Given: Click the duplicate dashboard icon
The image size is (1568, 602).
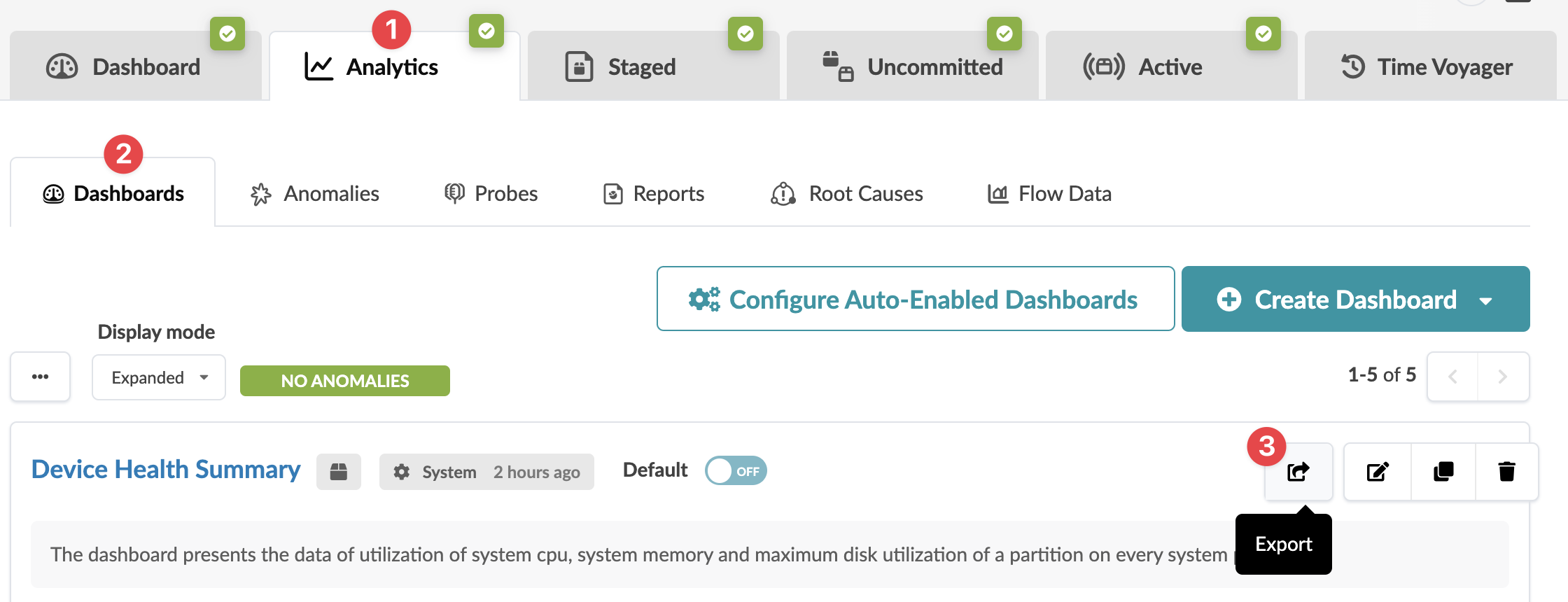Looking at the screenshot, I should click(x=1443, y=472).
